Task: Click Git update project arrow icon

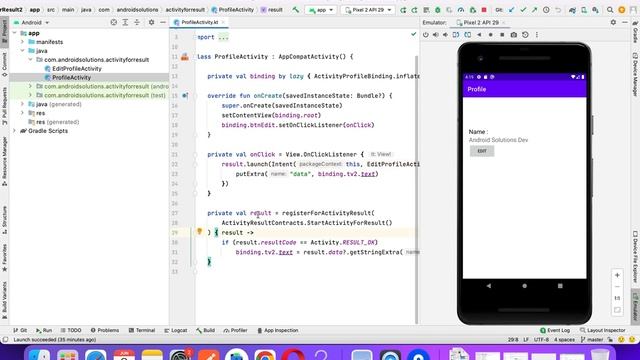Action: (x=511, y=10)
